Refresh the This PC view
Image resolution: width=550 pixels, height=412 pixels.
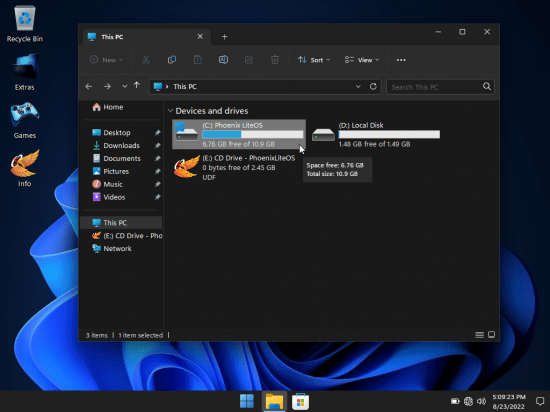[373, 86]
